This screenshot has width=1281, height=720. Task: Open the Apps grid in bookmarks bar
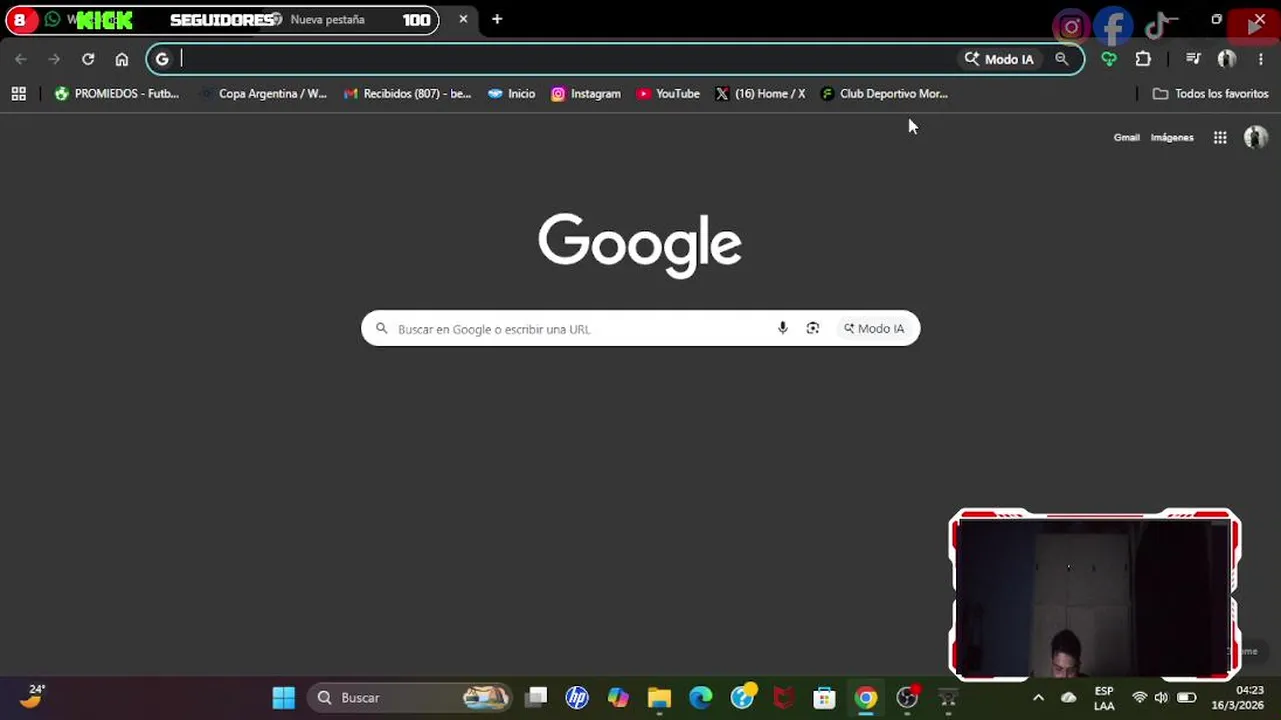click(18, 94)
